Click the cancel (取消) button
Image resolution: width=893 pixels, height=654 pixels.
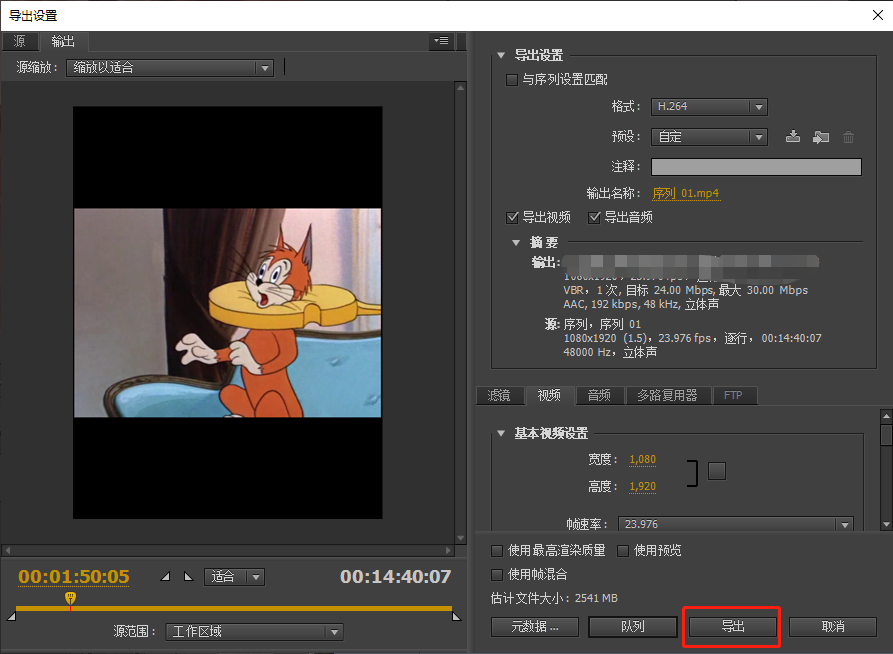(x=833, y=627)
